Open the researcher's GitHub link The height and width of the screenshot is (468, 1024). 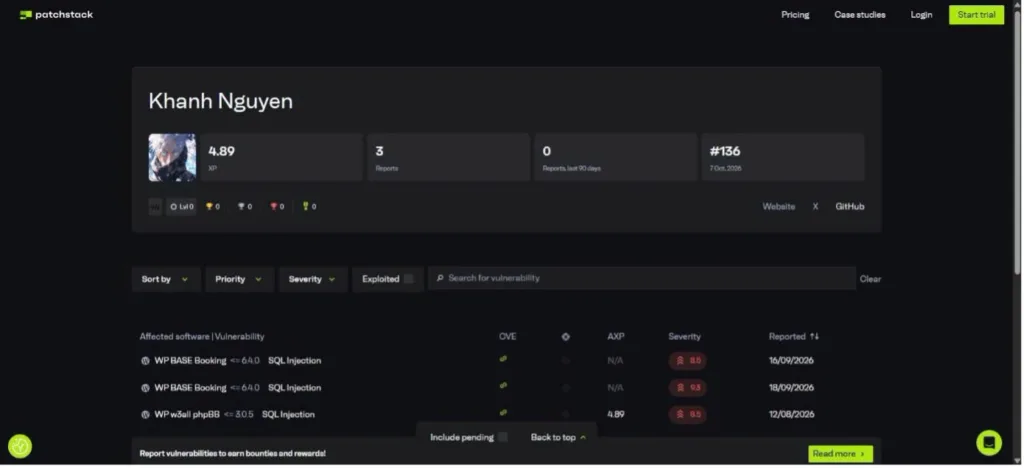point(850,206)
